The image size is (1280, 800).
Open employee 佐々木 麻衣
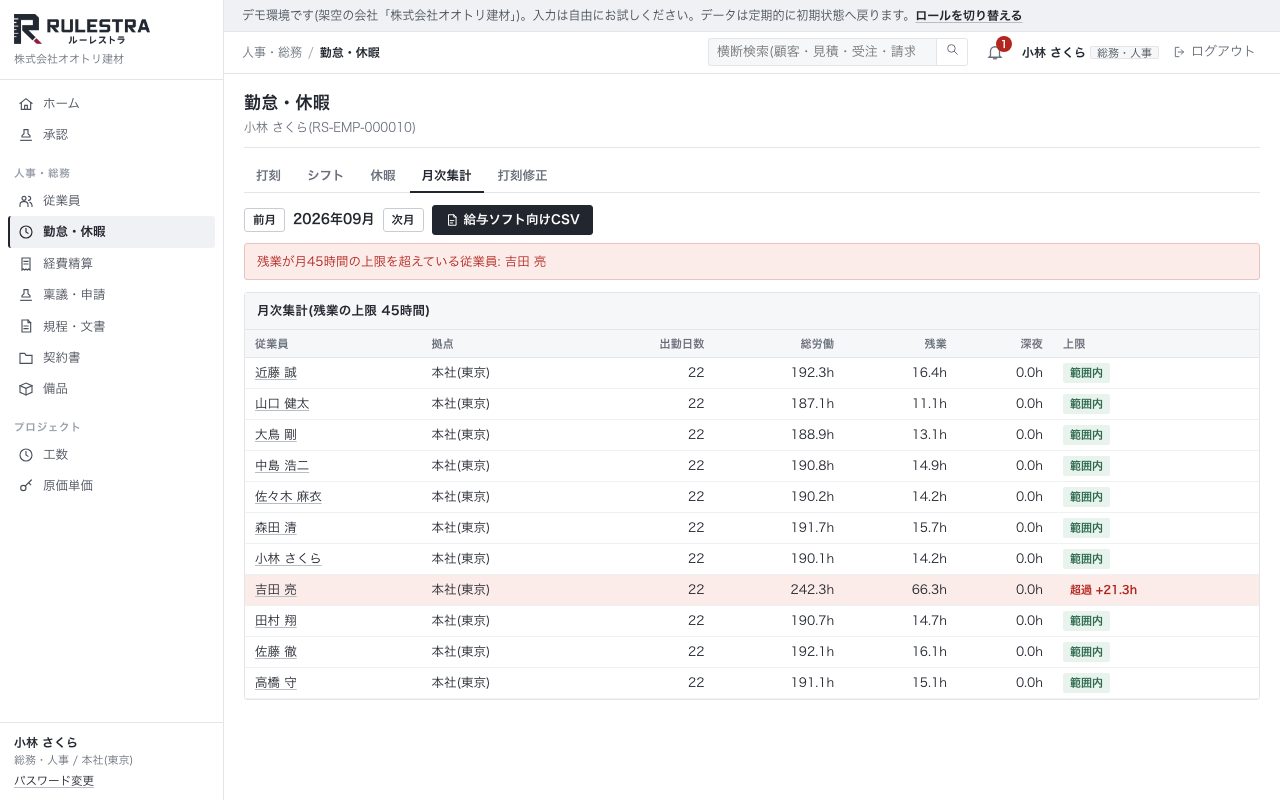pos(288,497)
